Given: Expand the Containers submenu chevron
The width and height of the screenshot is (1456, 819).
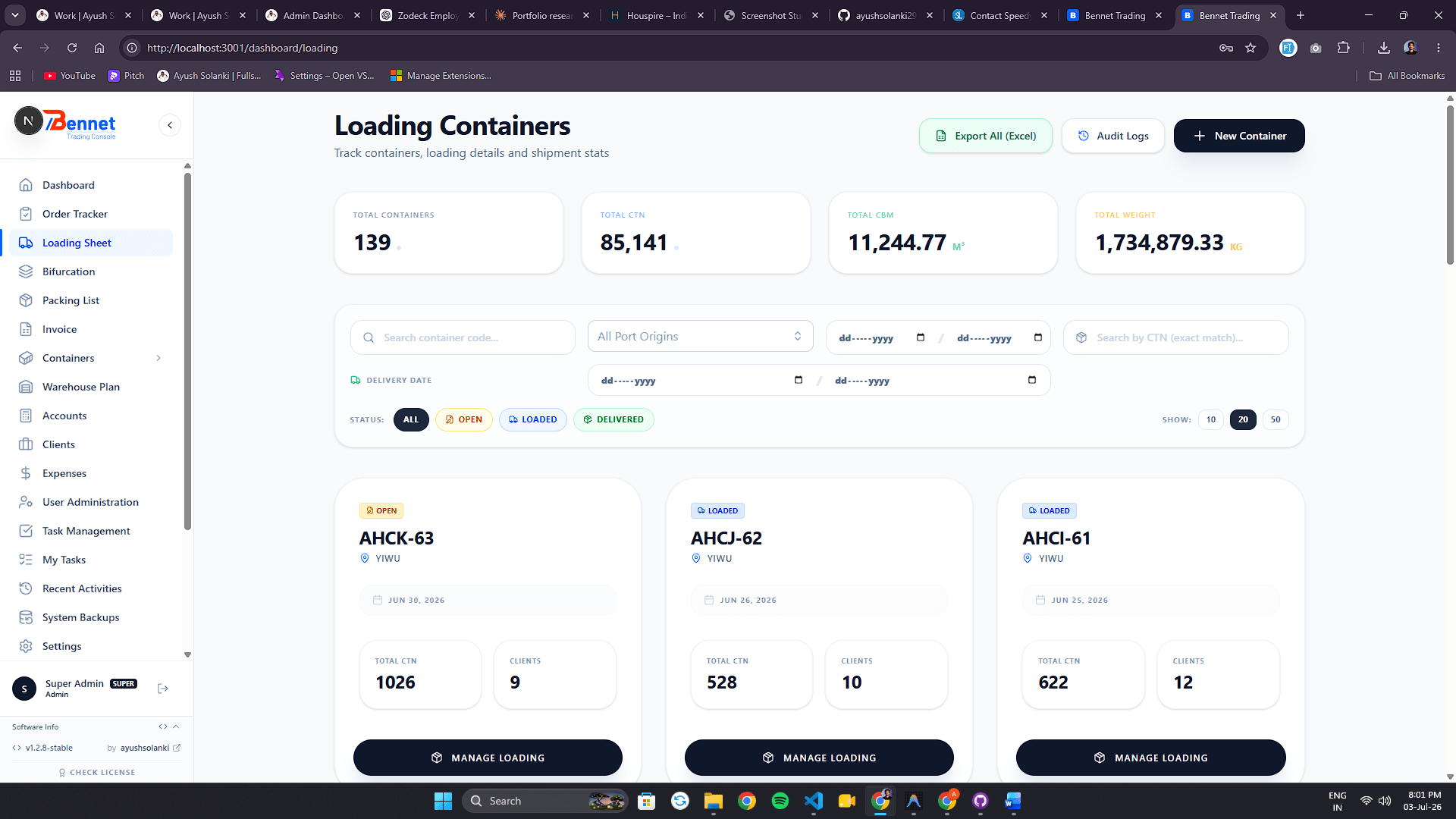Looking at the screenshot, I should [x=158, y=358].
